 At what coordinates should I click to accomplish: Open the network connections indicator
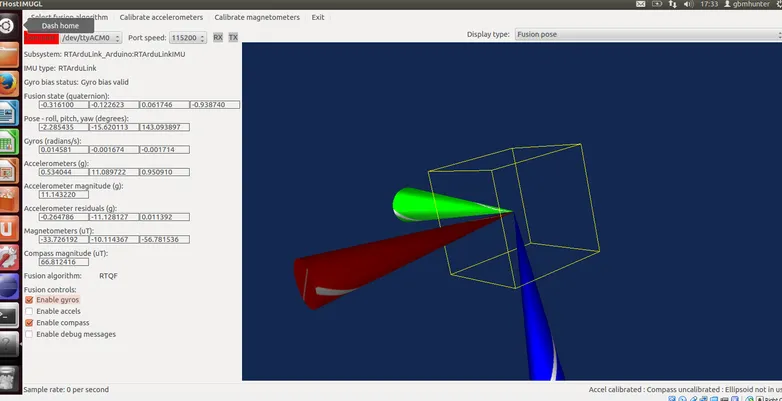[x=674, y=5]
